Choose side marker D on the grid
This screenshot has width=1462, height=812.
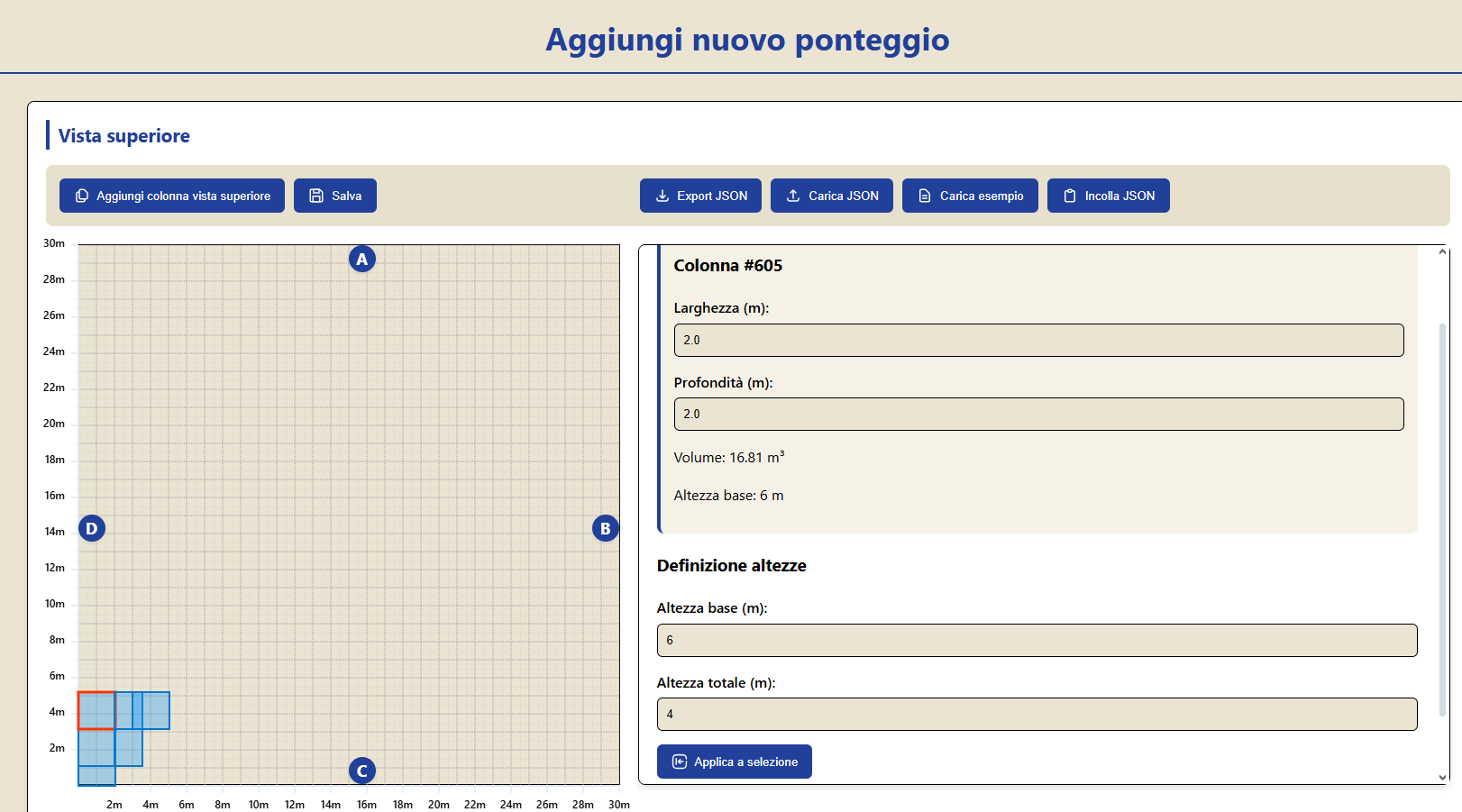click(x=92, y=528)
